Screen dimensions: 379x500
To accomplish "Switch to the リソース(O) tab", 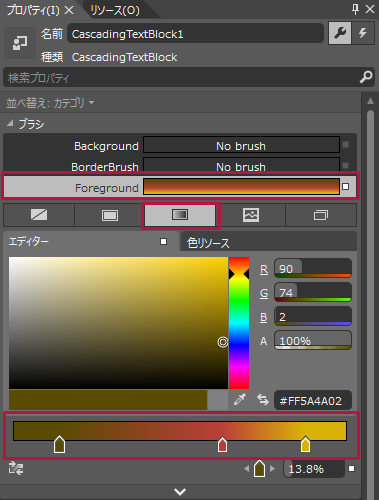I will tap(115, 10).
